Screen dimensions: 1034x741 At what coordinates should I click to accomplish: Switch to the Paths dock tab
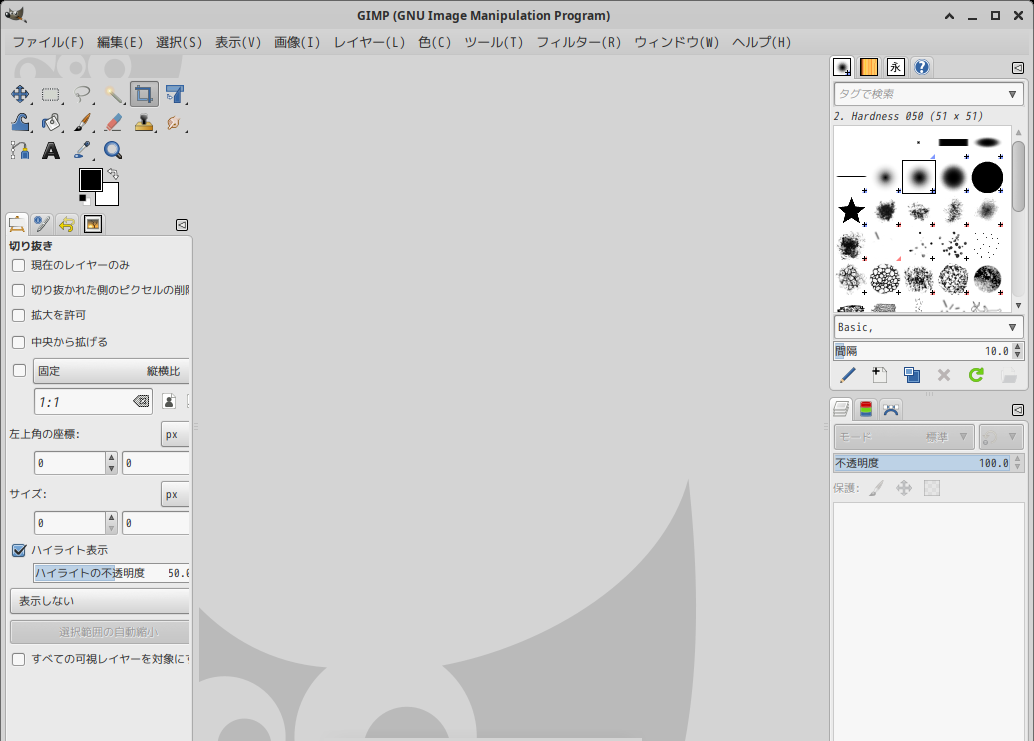click(x=891, y=409)
